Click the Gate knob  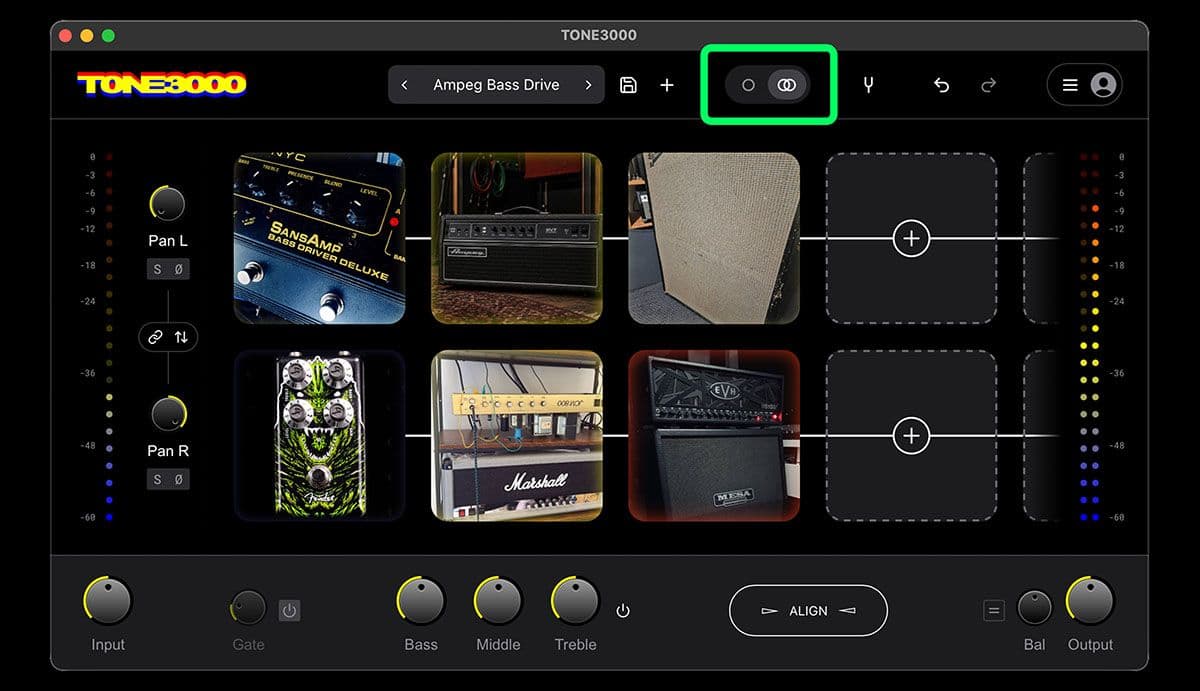(248, 607)
